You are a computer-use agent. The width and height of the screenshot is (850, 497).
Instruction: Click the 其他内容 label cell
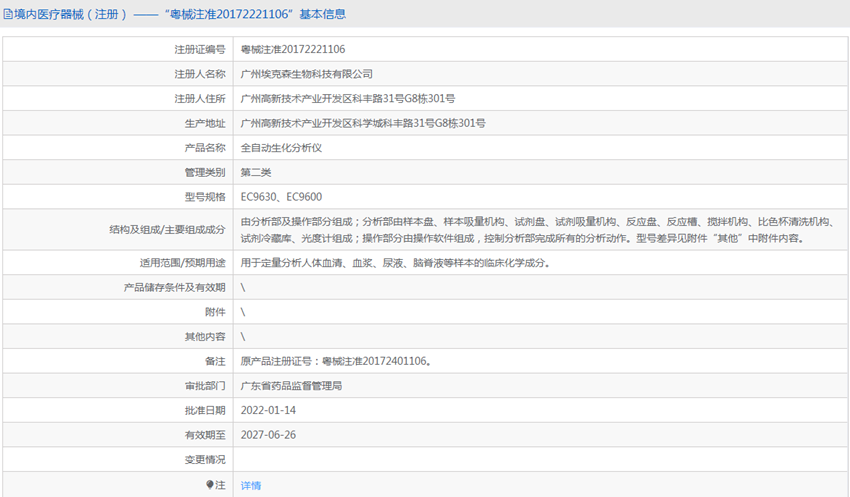(118, 337)
